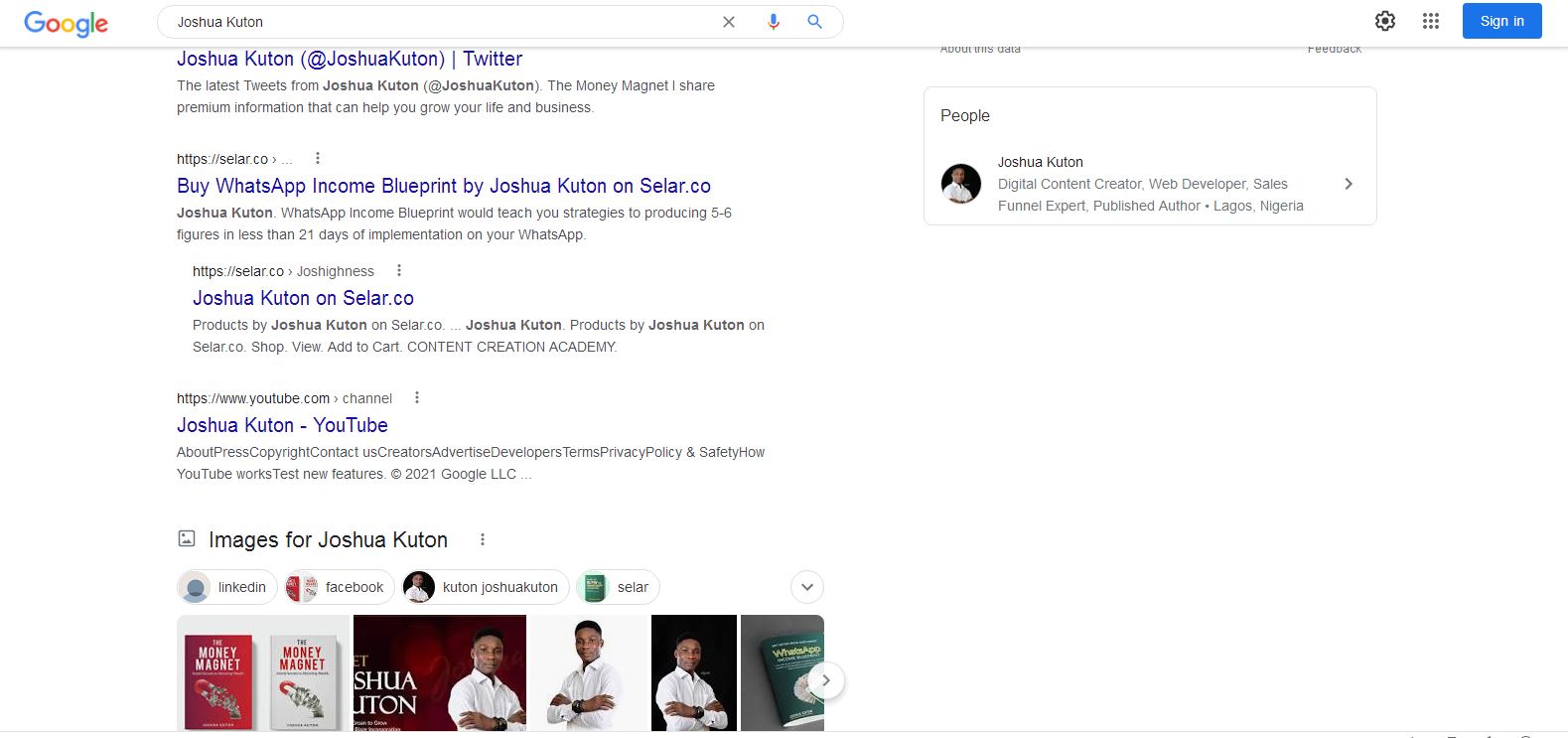Viewport: 1568px width, 738px height.
Task: Open the three-dot menu beside the youtube.com result
Action: click(x=416, y=397)
